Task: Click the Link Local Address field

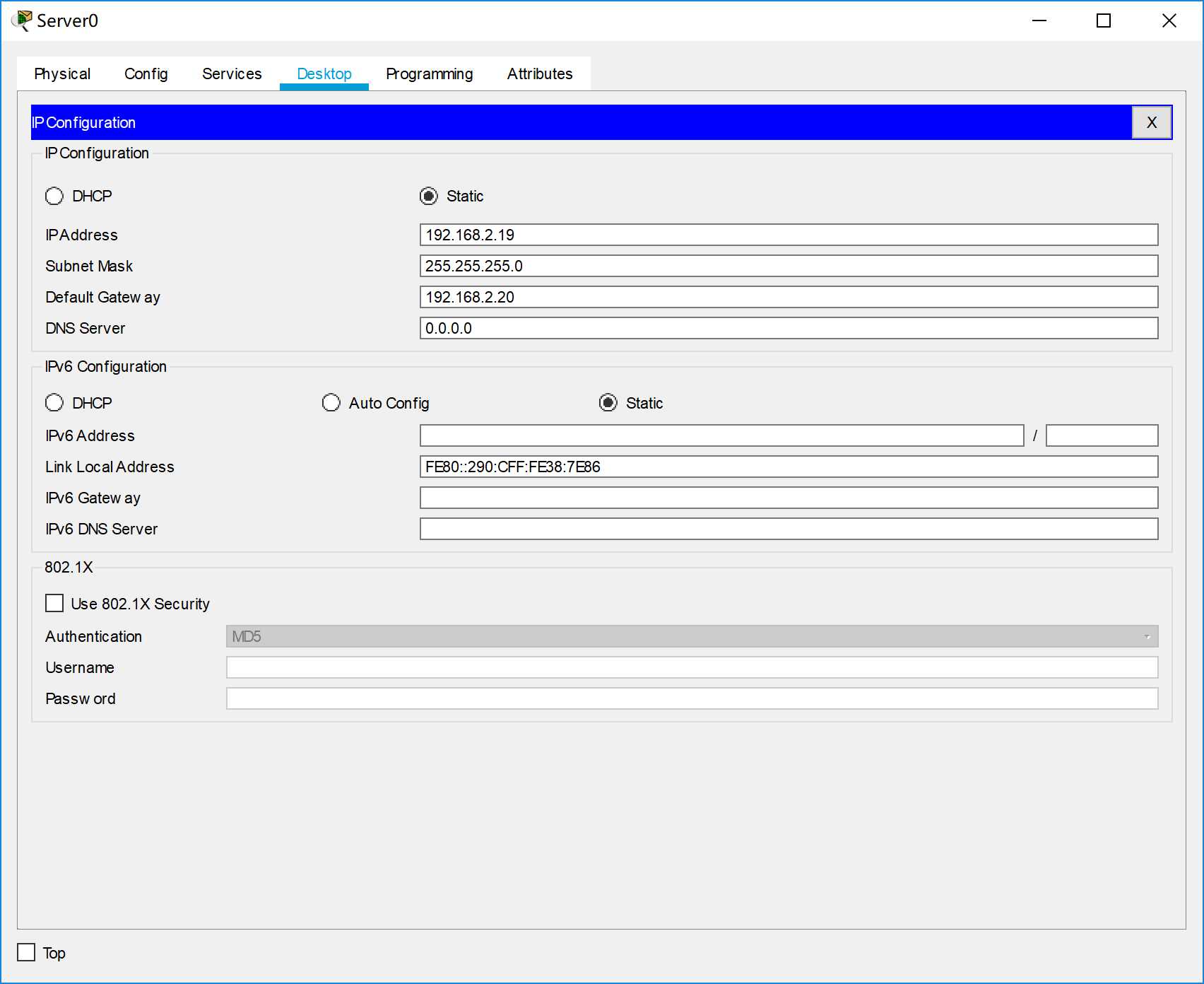Action: [x=789, y=467]
